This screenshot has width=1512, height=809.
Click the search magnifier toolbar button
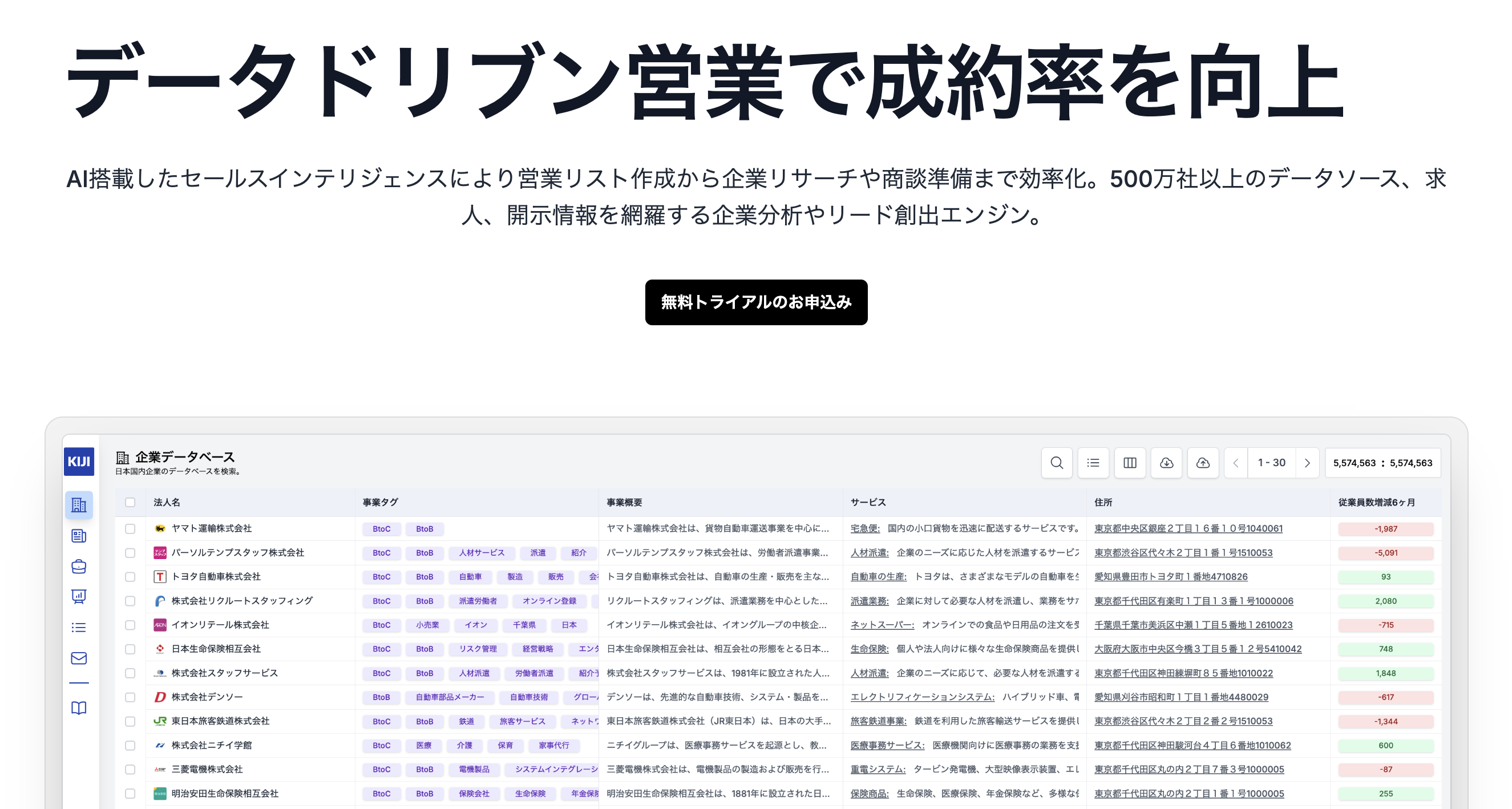1057,463
